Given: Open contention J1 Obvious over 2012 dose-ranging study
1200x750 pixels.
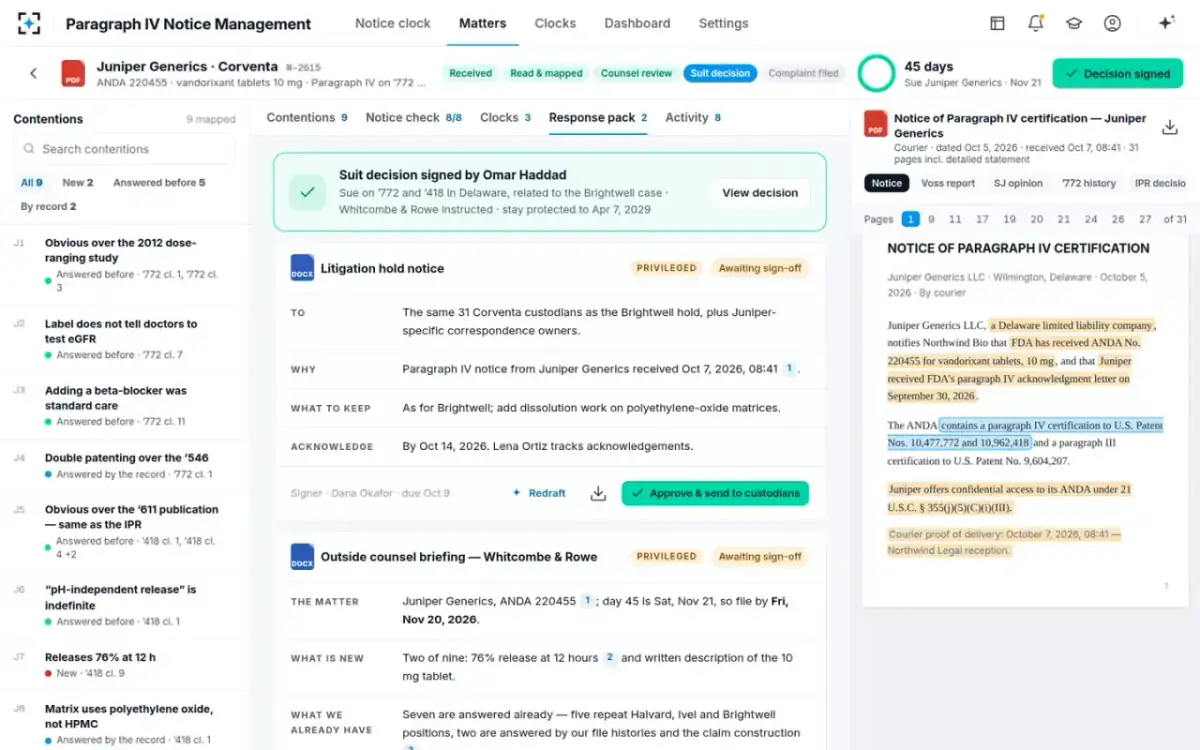Looking at the screenshot, I should [x=125, y=264].
